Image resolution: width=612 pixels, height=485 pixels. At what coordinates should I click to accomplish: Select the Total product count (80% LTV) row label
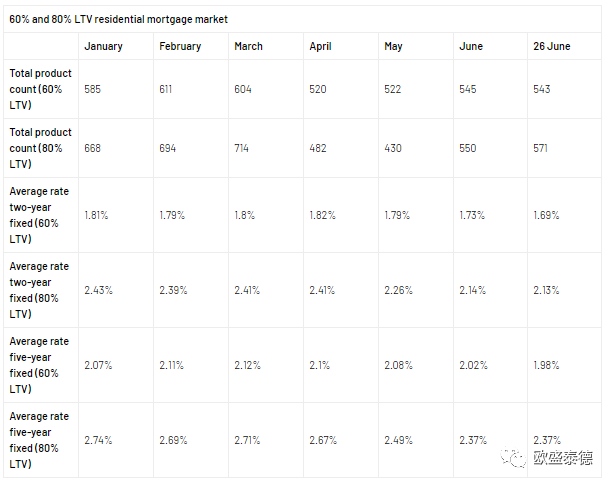click(39, 148)
